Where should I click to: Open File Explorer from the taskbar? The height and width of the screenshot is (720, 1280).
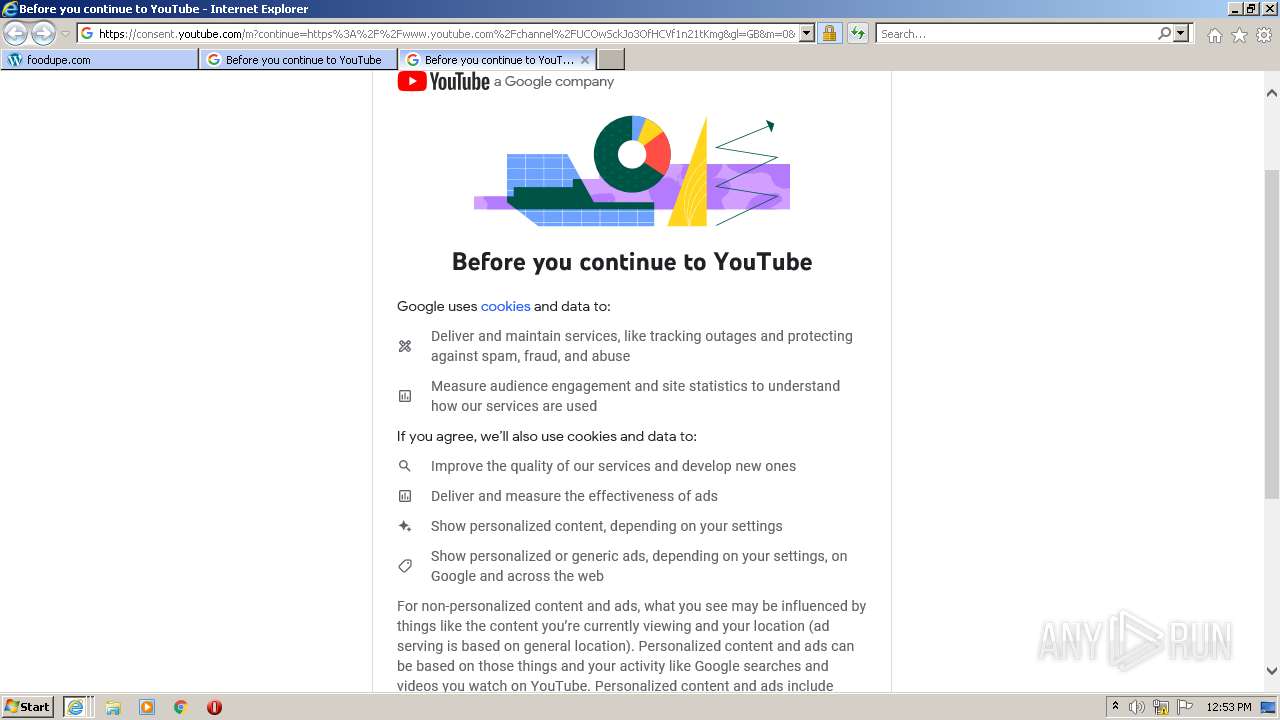click(113, 707)
